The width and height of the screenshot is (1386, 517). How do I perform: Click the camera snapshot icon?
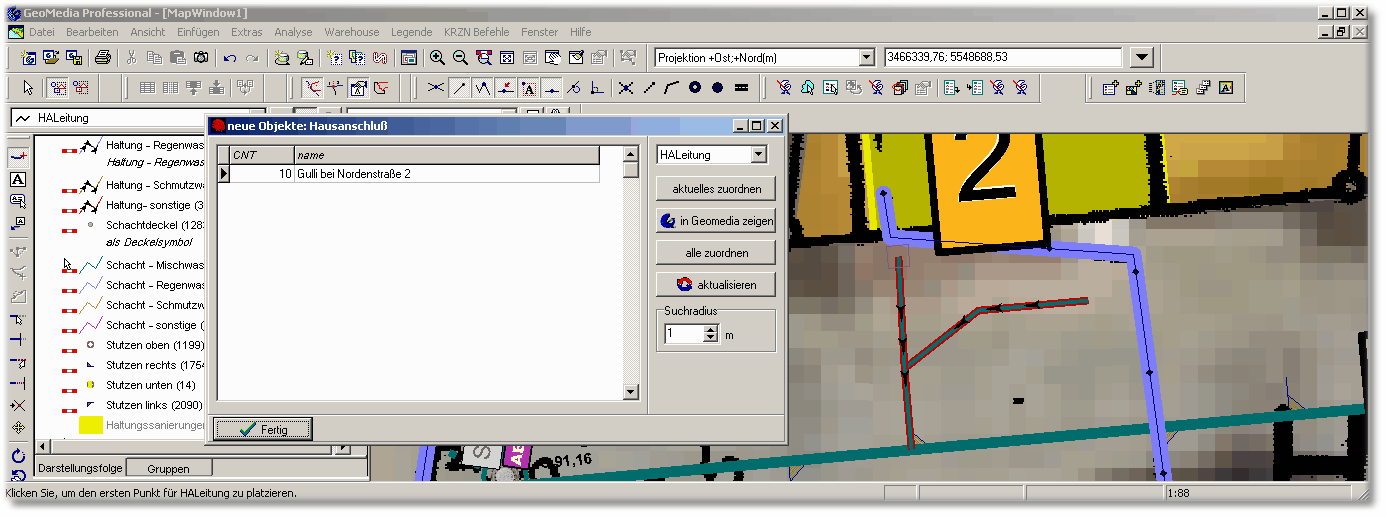(201, 58)
